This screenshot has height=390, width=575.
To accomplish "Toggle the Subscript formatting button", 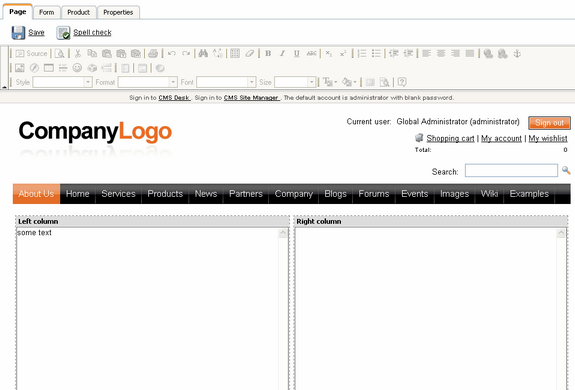I will (329, 54).
